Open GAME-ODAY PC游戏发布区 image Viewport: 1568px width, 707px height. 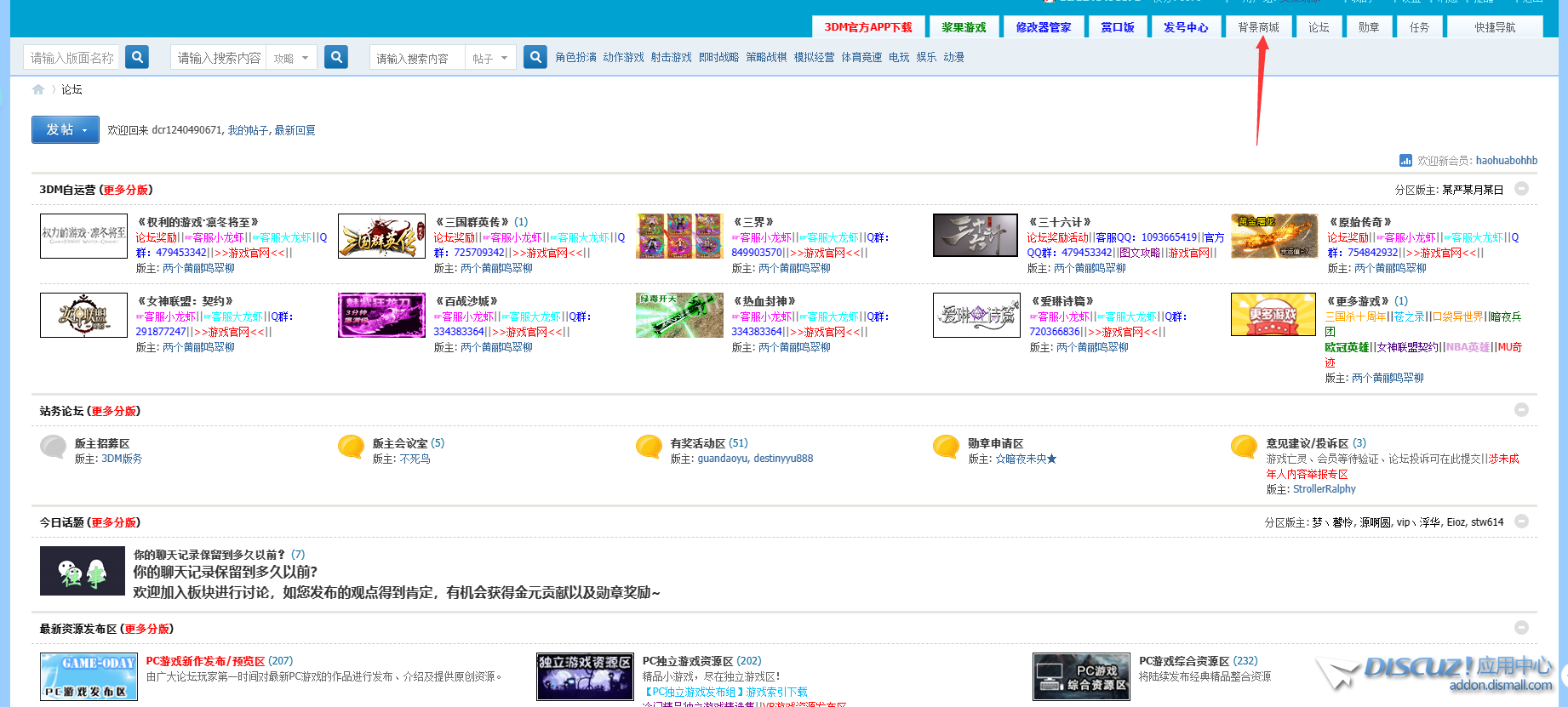coord(89,676)
